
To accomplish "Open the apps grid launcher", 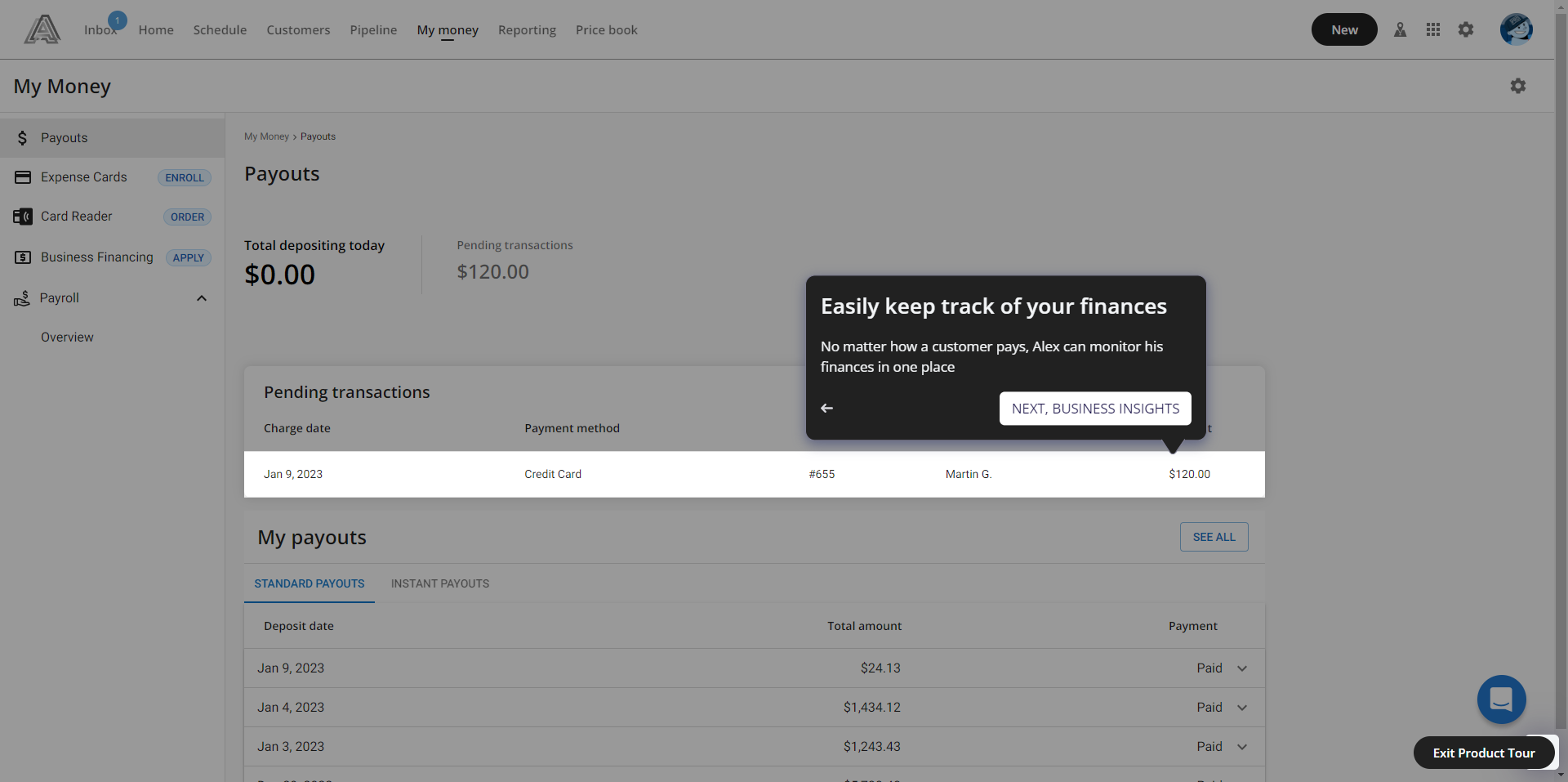I will pos(1433,29).
